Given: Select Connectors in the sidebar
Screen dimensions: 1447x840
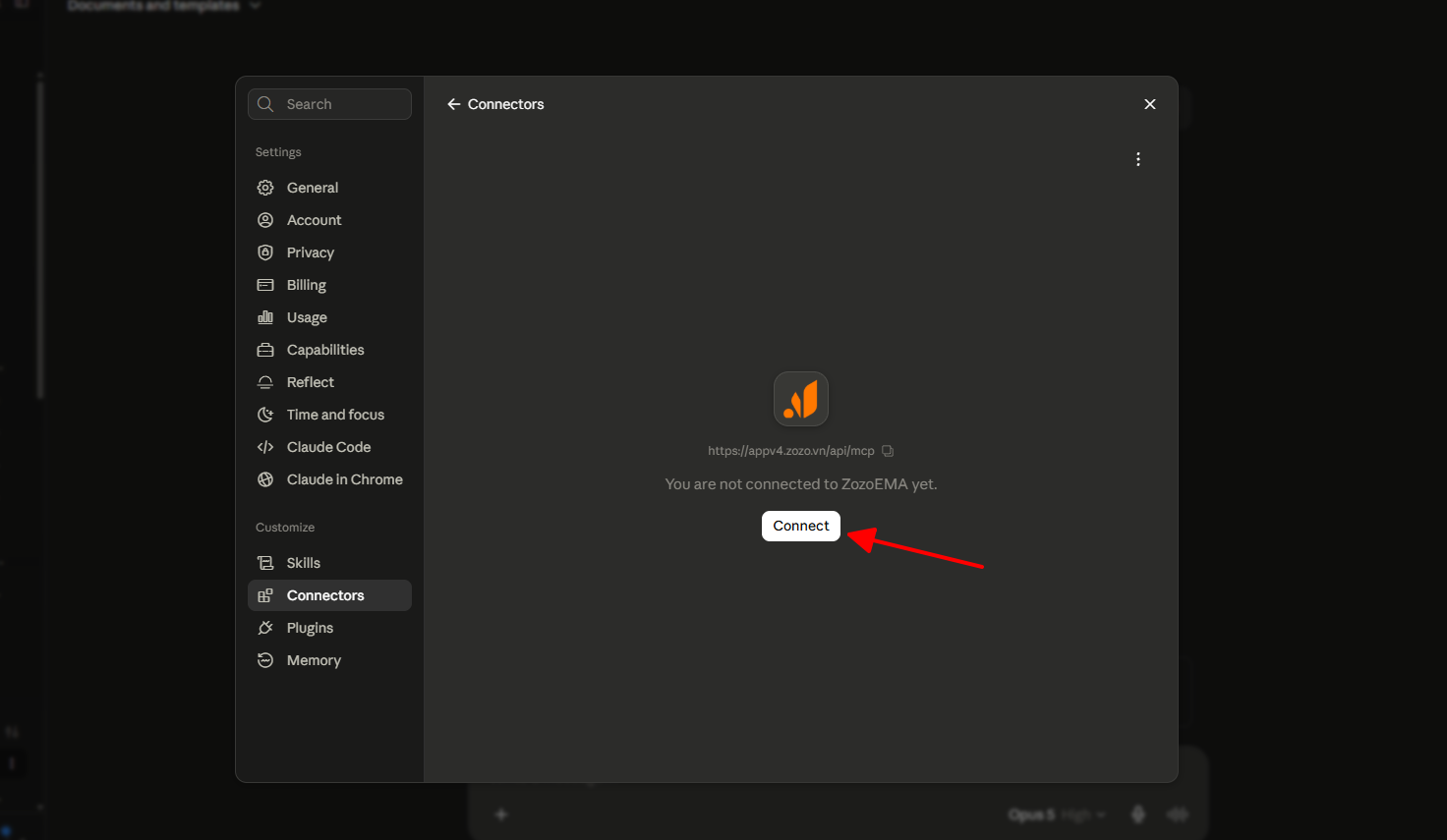Looking at the screenshot, I should [329, 595].
